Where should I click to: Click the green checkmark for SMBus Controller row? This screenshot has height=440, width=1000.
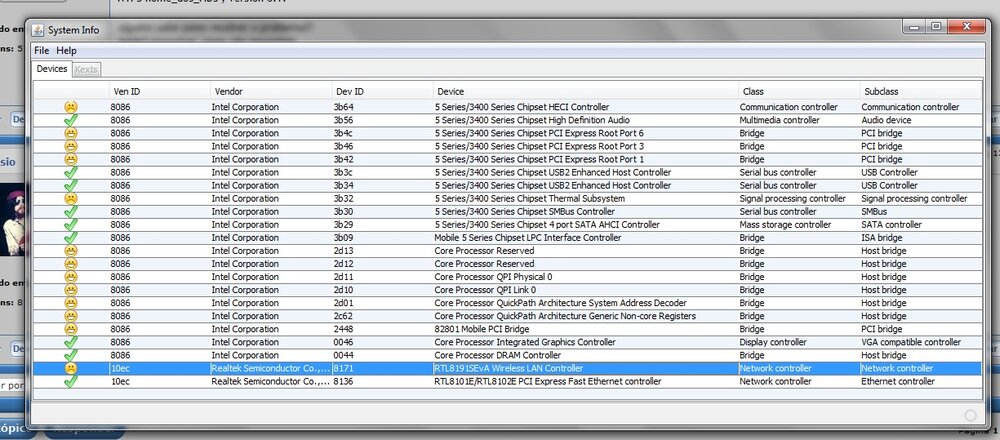pos(71,211)
